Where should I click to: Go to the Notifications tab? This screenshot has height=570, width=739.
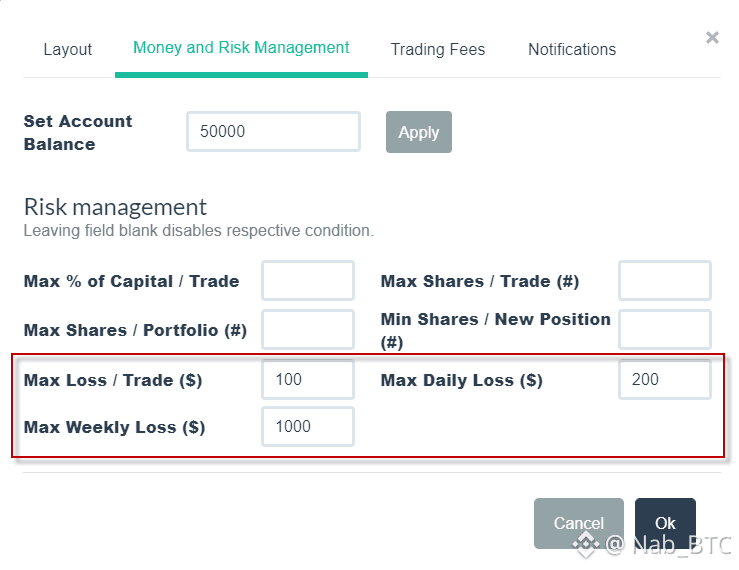click(x=571, y=49)
